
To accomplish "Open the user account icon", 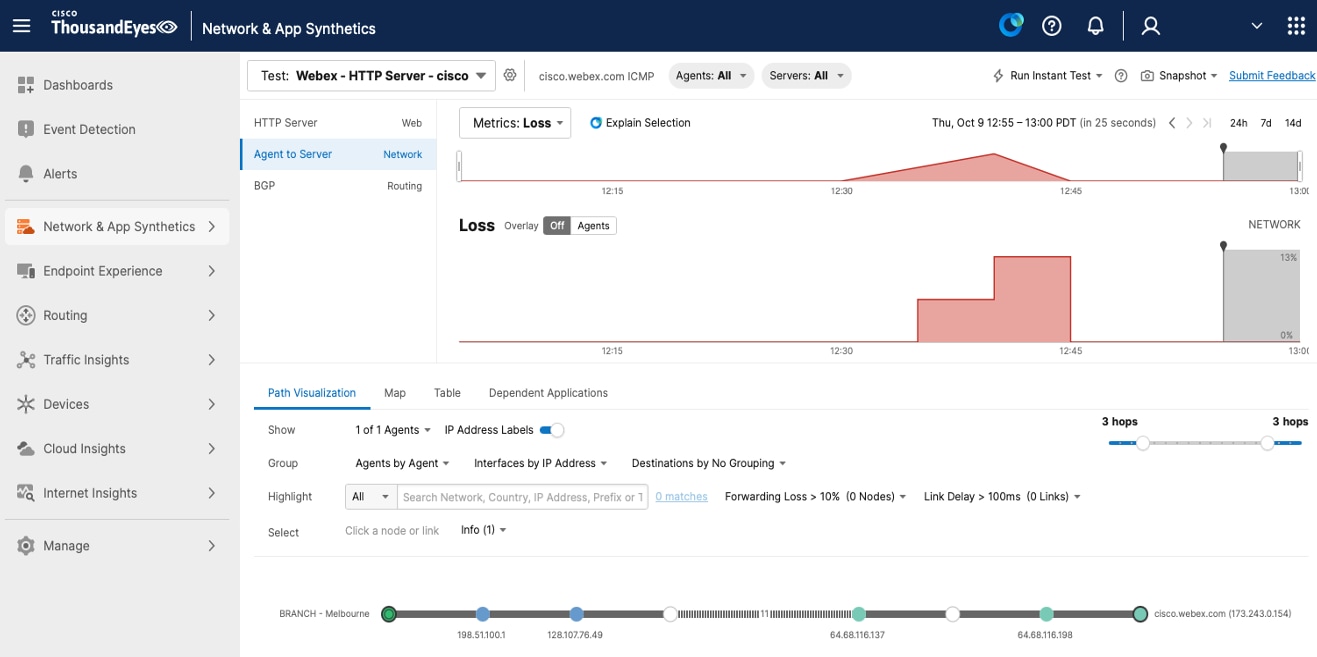I will pos(1151,27).
